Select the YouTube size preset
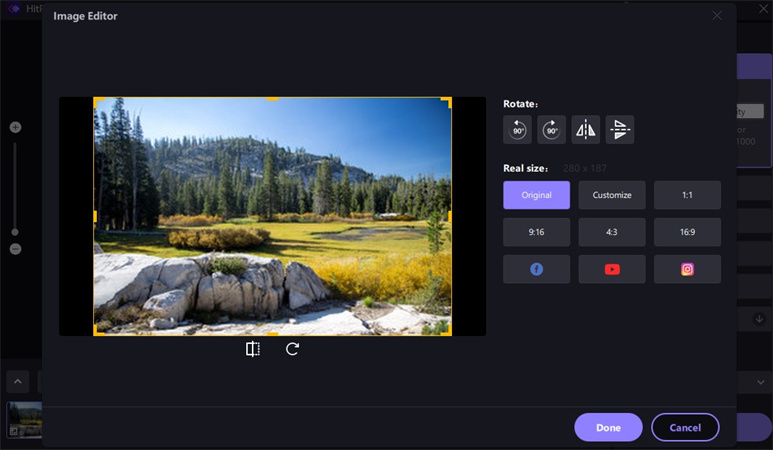 (x=612, y=269)
